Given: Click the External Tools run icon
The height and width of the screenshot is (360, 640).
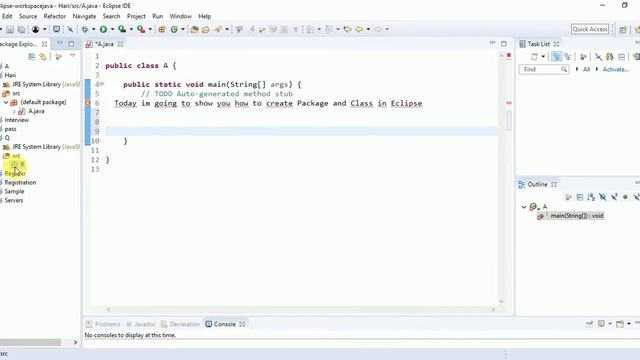Looking at the screenshot, I should 141,29.
